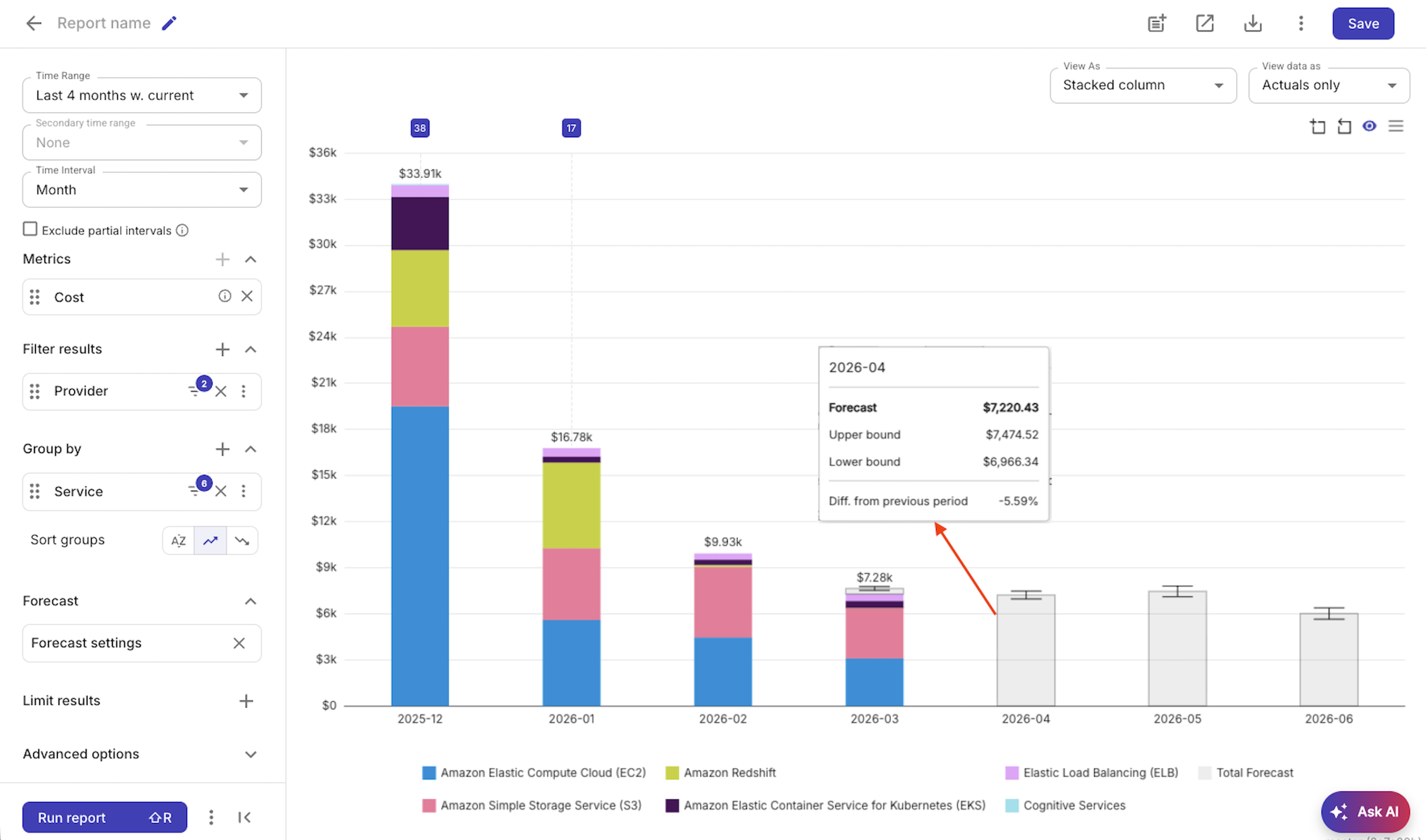Open the Ask AI assistant
Screen dimensions: 1426x840
(x=1365, y=812)
